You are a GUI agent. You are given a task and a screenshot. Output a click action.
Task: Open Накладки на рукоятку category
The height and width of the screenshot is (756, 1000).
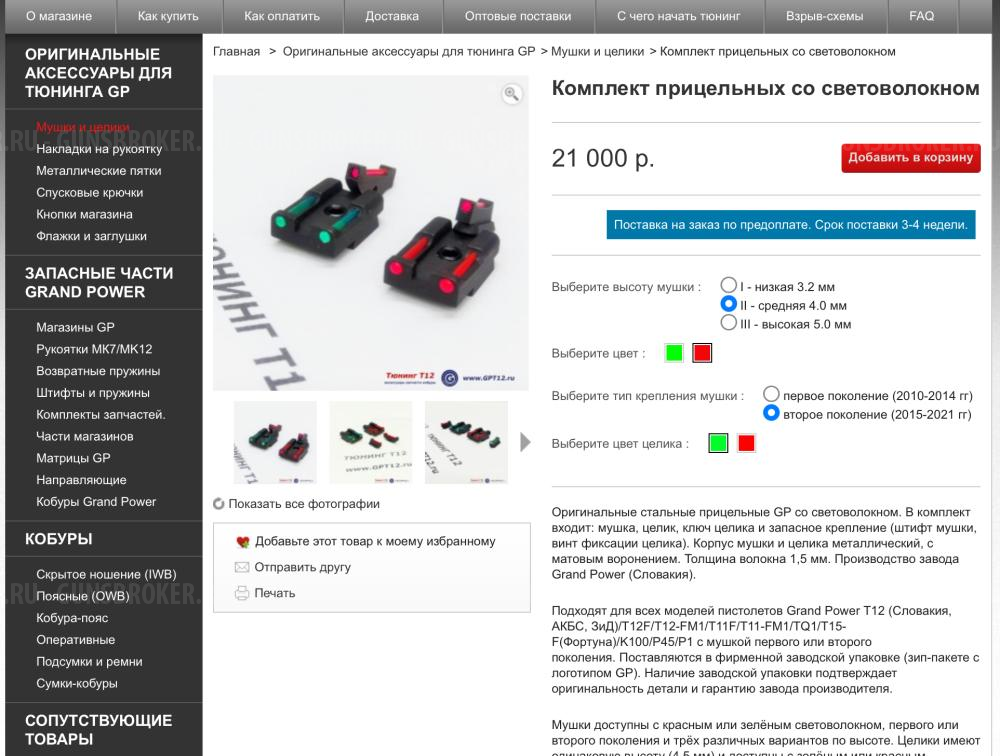(99, 149)
